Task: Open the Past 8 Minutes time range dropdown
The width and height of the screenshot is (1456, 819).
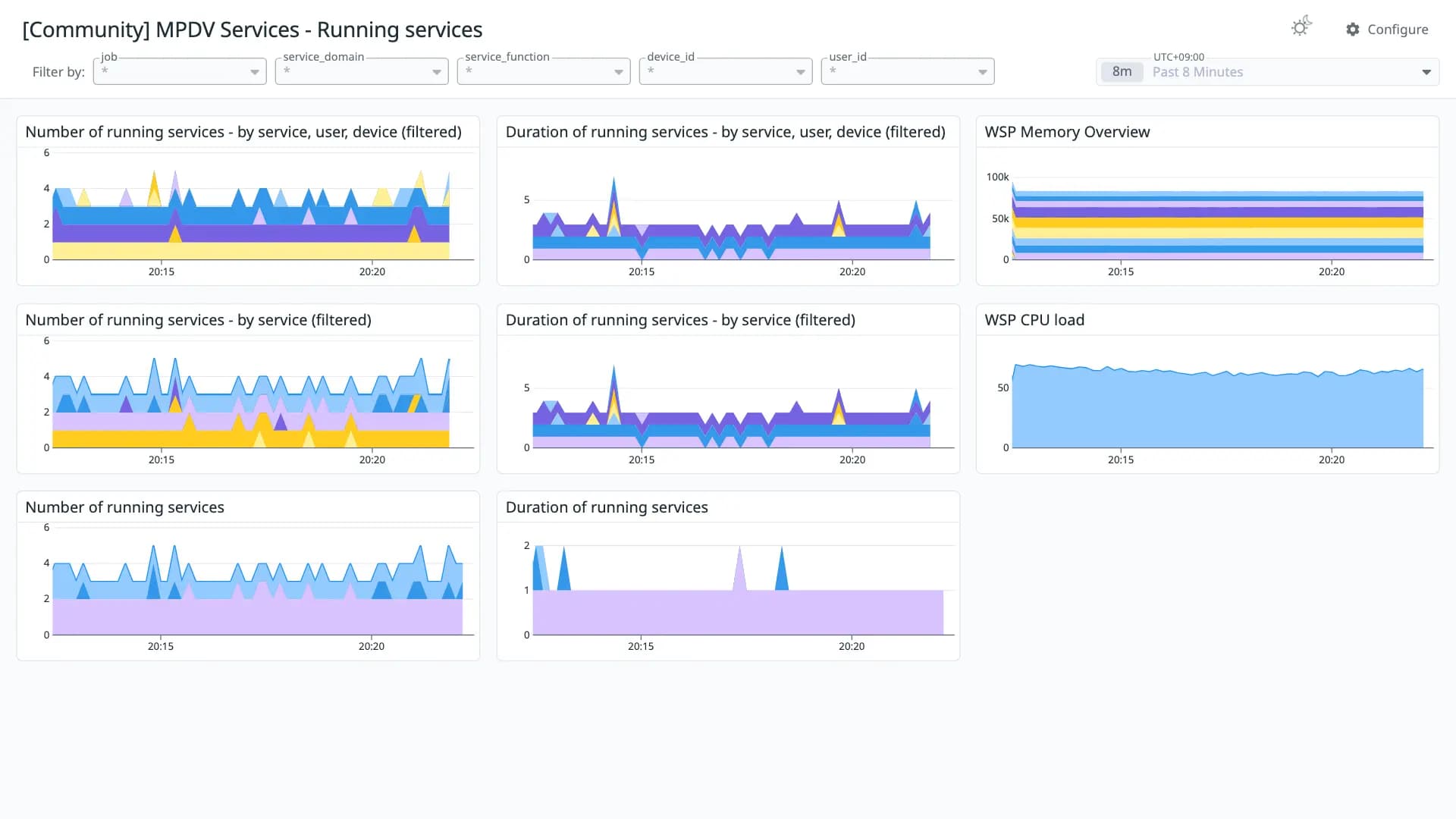Action: [x=1267, y=72]
